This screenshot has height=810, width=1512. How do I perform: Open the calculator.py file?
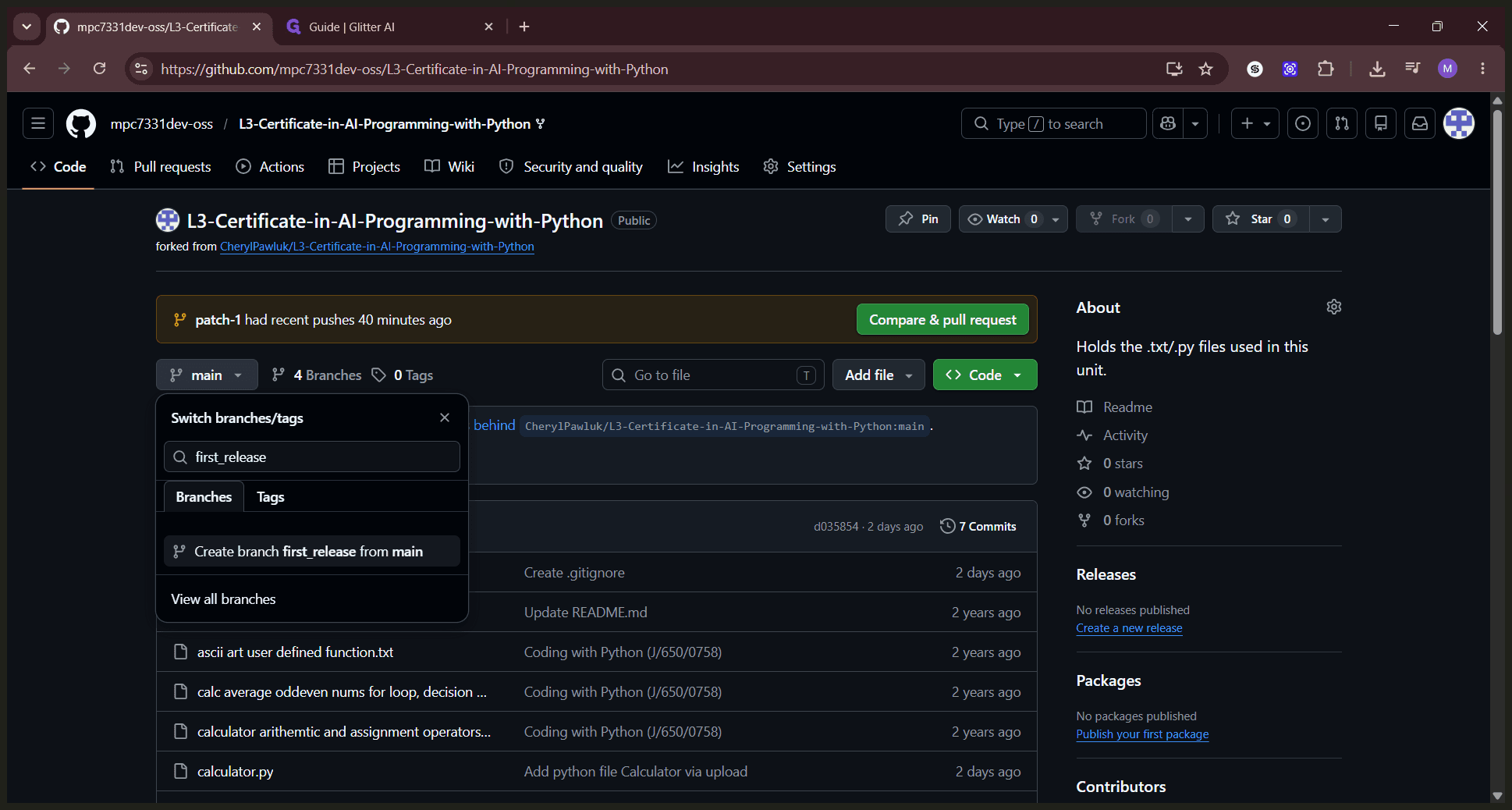point(235,772)
